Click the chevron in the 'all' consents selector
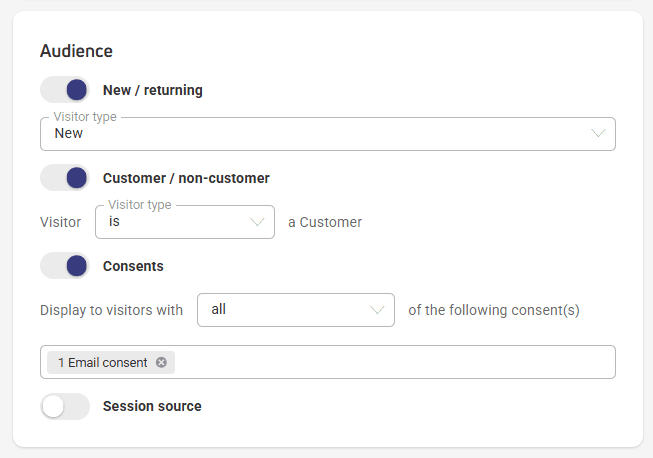The width and height of the screenshot is (653, 458). pyautogui.click(x=377, y=310)
